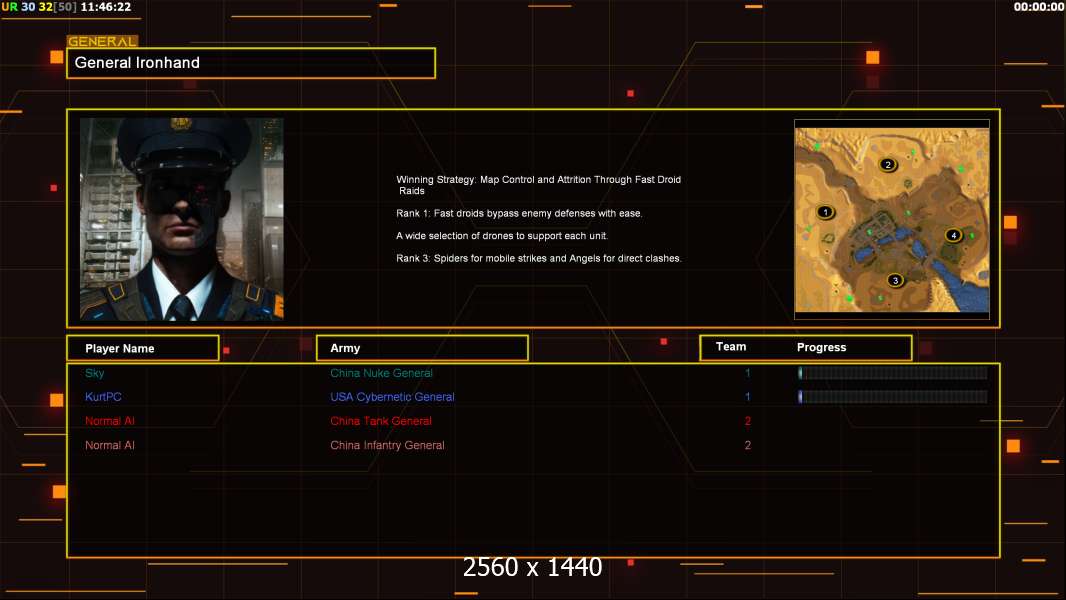Click the Army column header
The image size is (1066, 600).
(x=422, y=348)
